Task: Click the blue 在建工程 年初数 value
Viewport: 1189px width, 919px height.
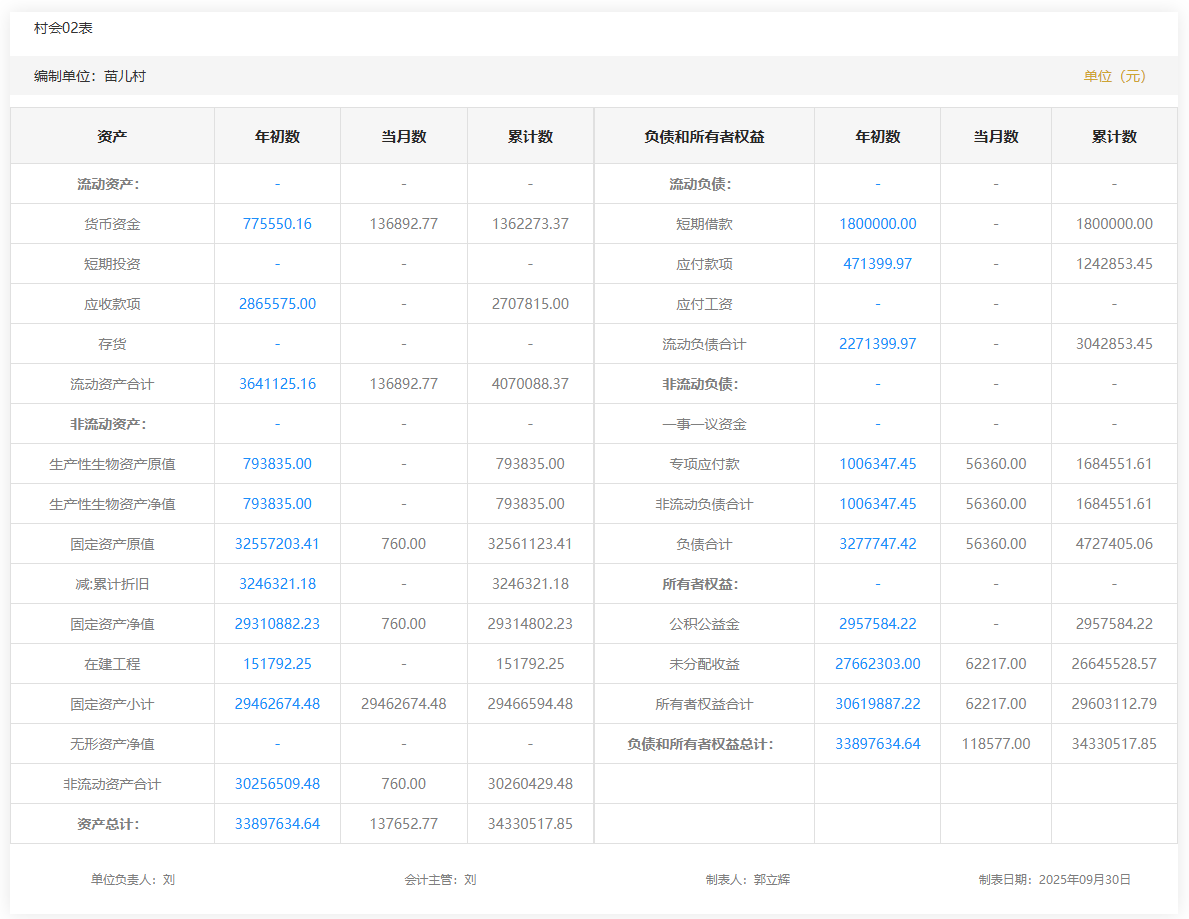Action: click(277, 664)
